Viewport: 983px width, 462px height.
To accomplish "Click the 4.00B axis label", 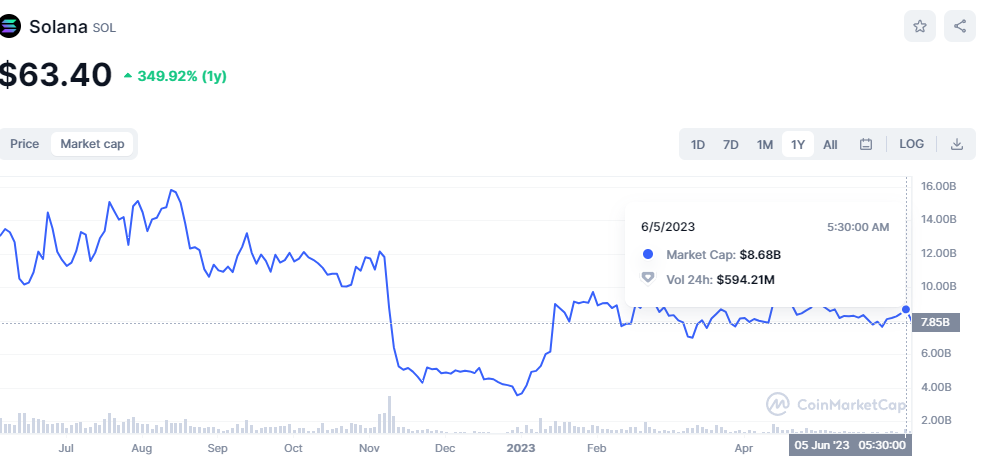I will click(x=938, y=387).
